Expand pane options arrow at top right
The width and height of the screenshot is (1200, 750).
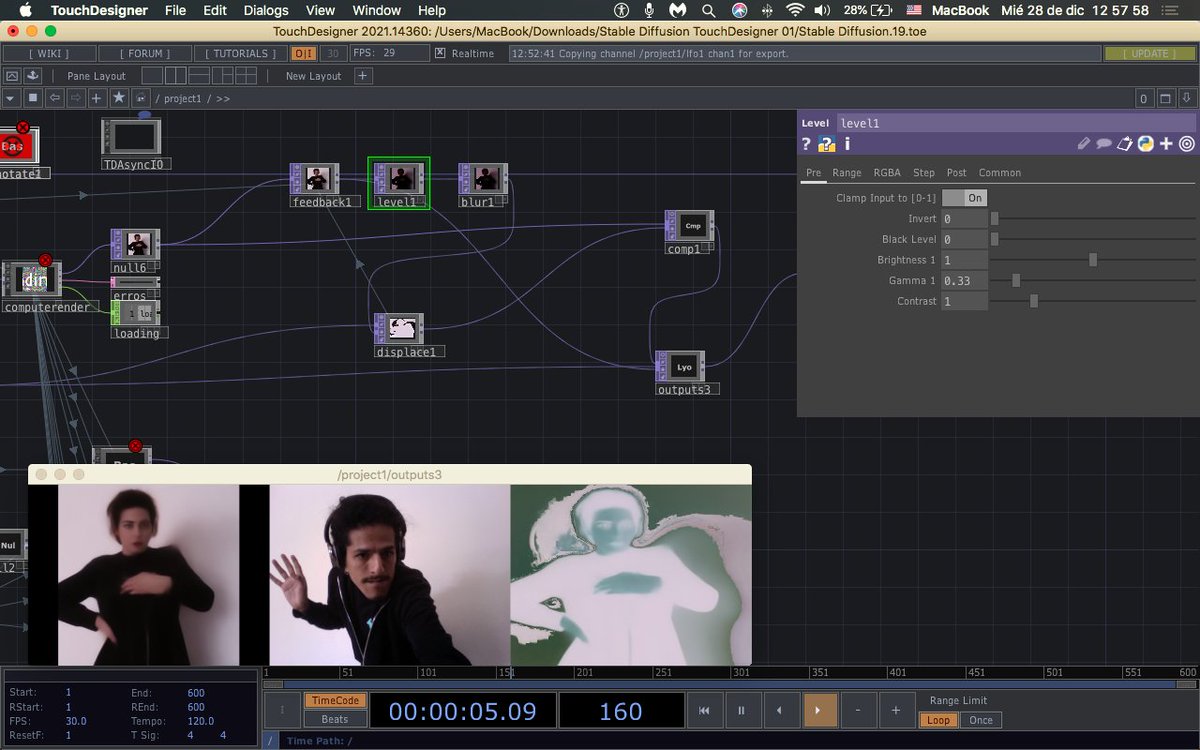(x=1187, y=98)
